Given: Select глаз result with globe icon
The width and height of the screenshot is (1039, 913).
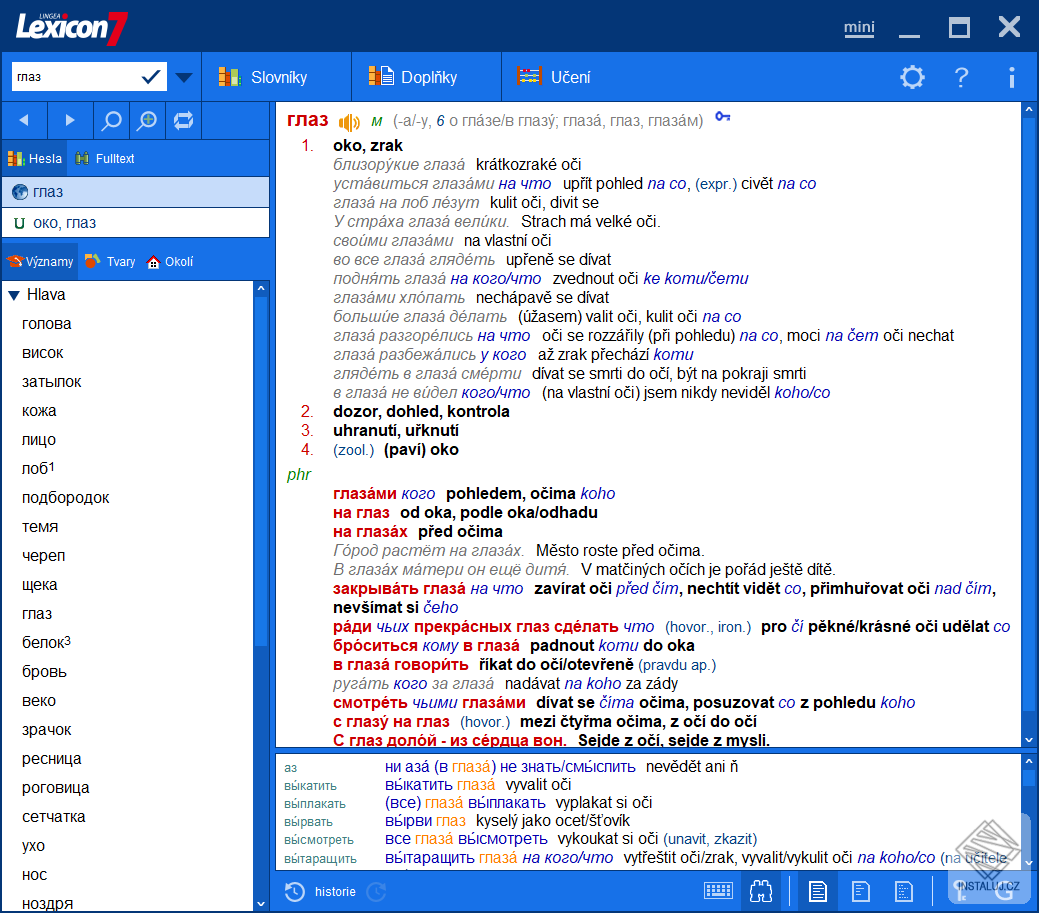Looking at the screenshot, I should pos(136,192).
